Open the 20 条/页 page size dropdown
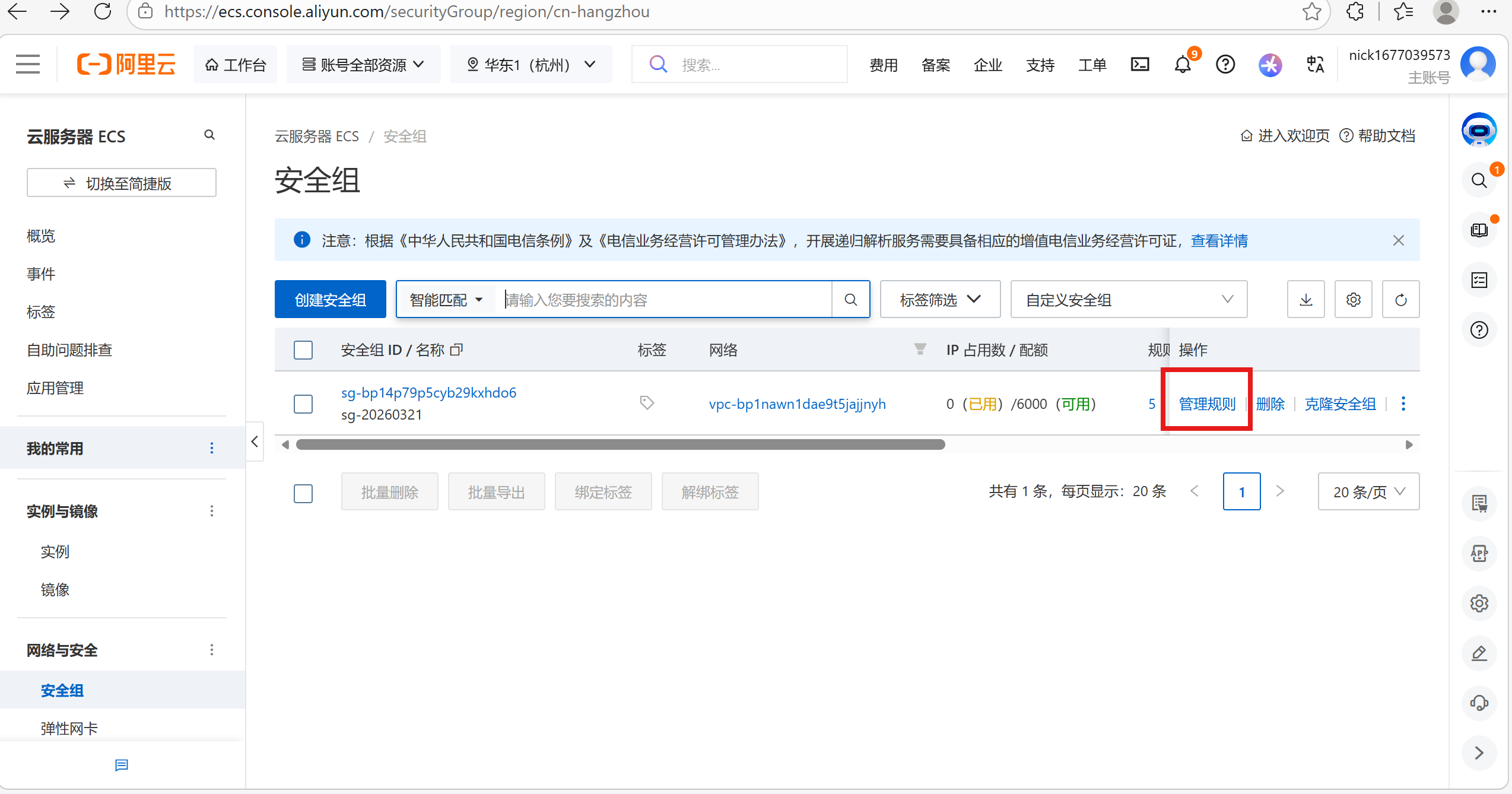 [1368, 492]
